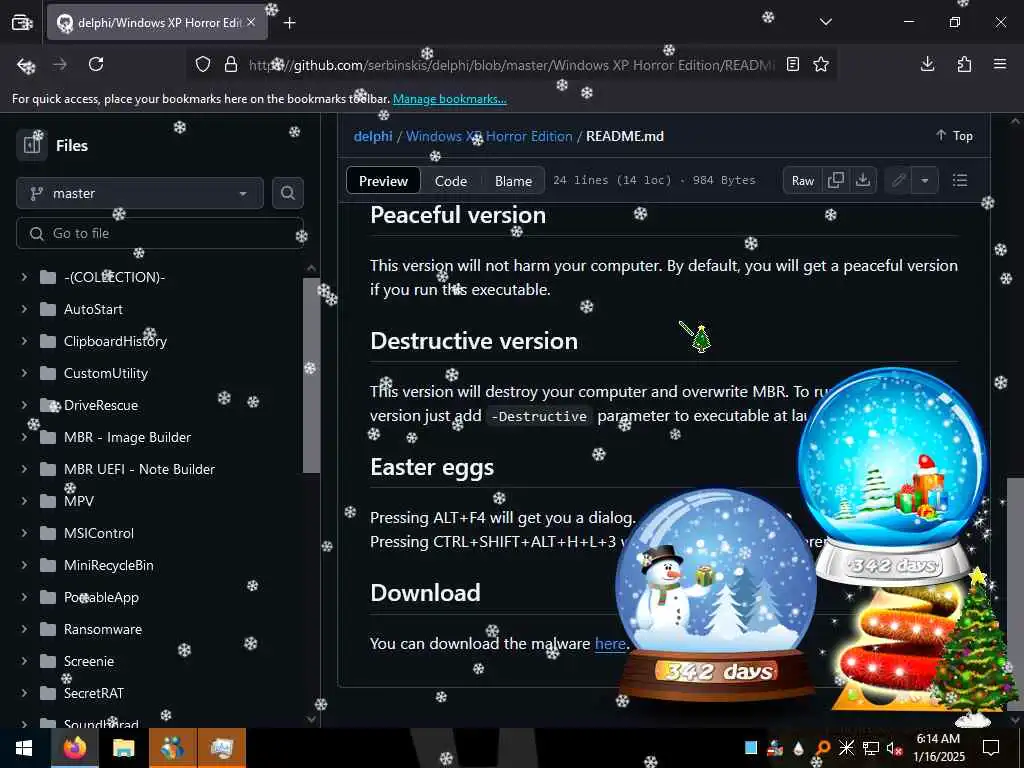Click the Firefox taskbar icon
The image size is (1024, 768).
(74, 748)
